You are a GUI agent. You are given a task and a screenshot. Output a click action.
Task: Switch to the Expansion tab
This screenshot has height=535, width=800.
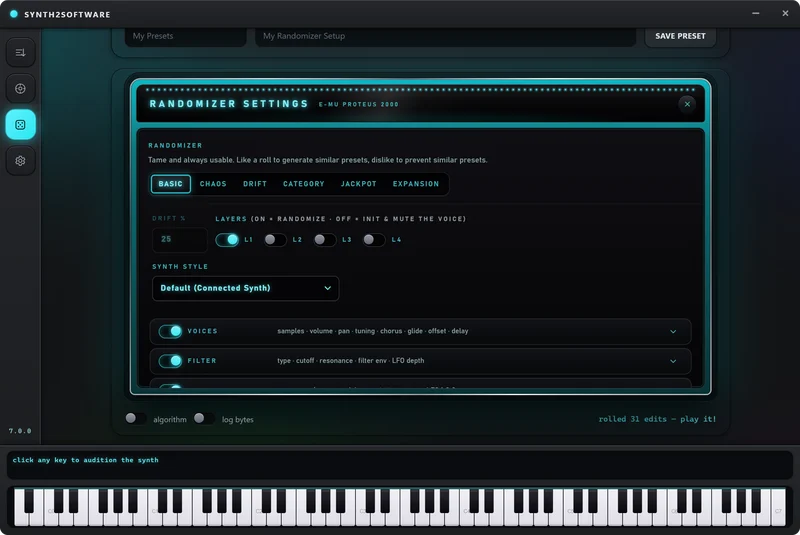[x=416, y=184]
